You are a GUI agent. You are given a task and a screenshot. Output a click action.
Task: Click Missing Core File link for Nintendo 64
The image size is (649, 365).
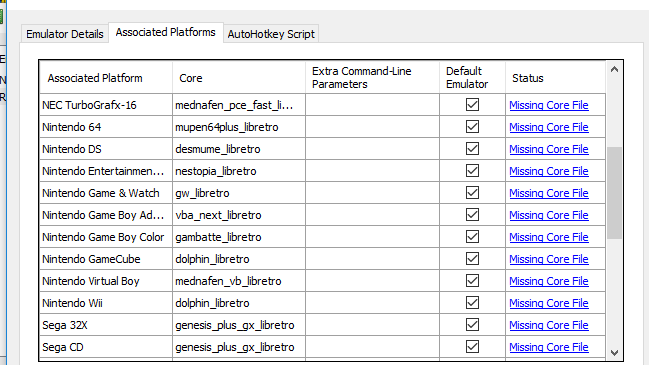[549, 127]
